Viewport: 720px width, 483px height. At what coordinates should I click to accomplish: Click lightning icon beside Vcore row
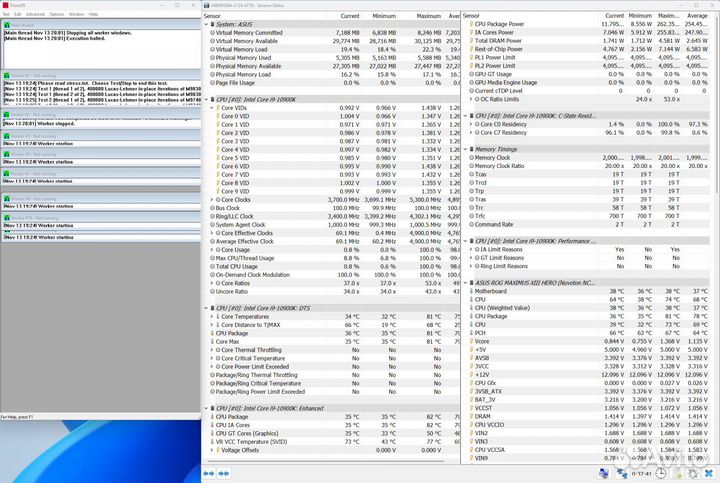[471, 341]
